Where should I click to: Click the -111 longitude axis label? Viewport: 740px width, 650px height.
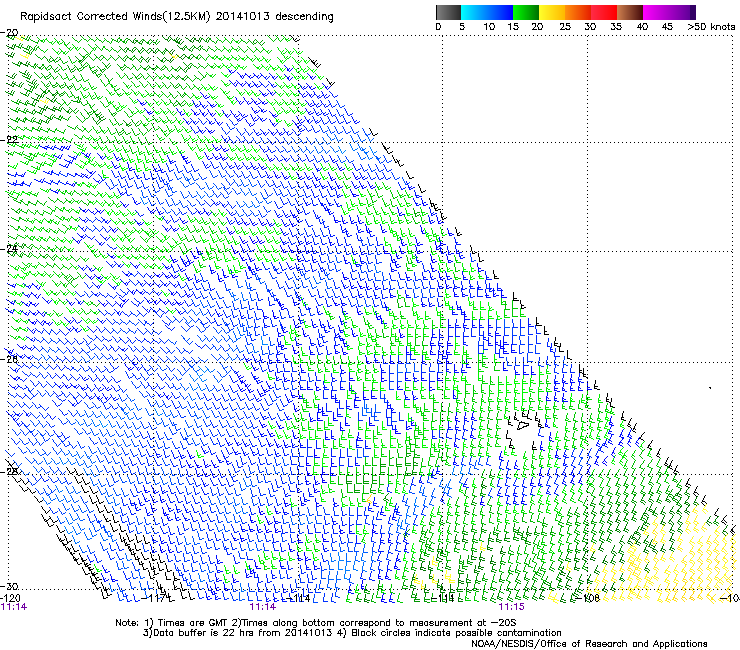click(442, 598)
